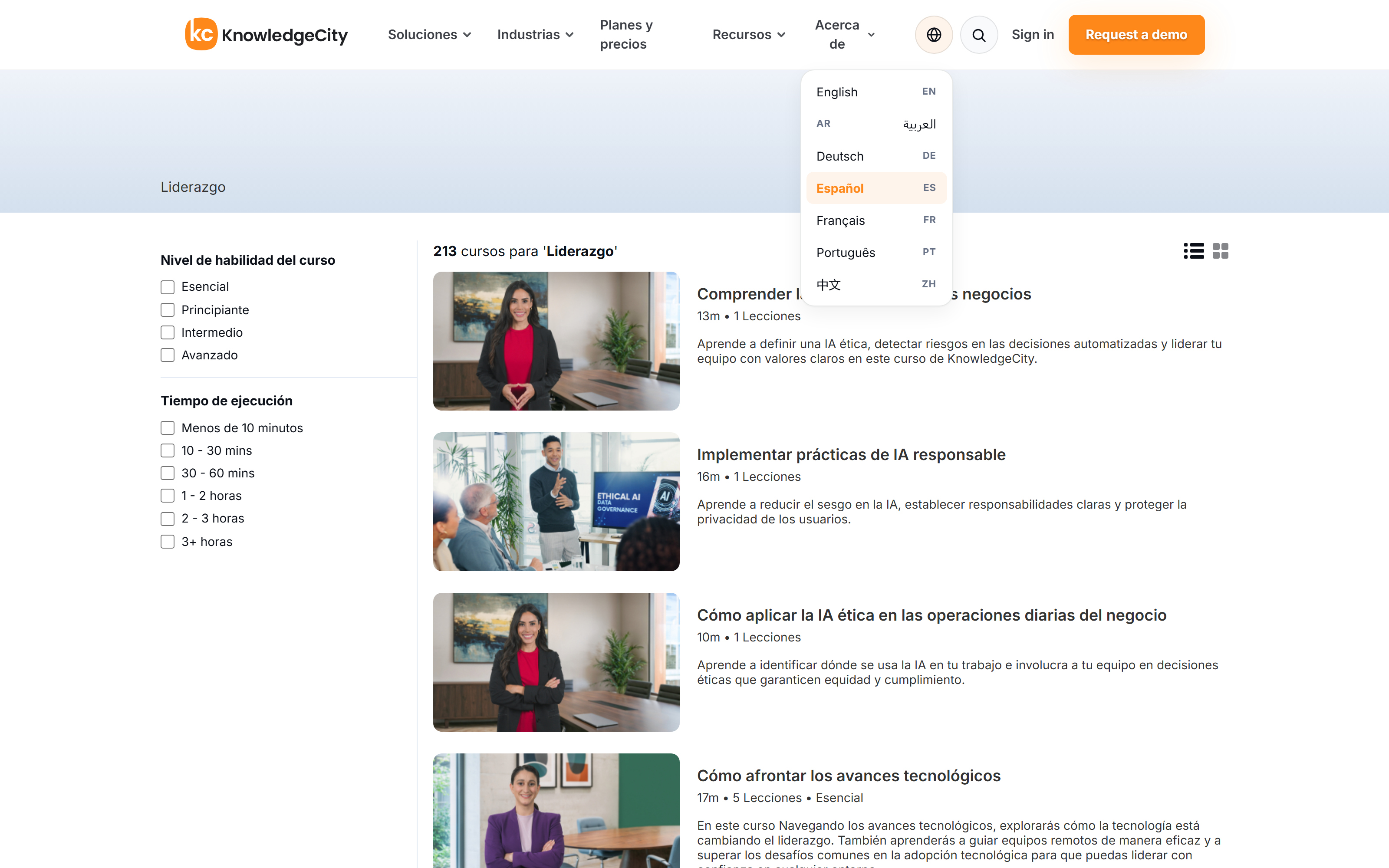Open Cómo aplicar la IA ética course title
1389x868 pixels.
coord(931,615)
